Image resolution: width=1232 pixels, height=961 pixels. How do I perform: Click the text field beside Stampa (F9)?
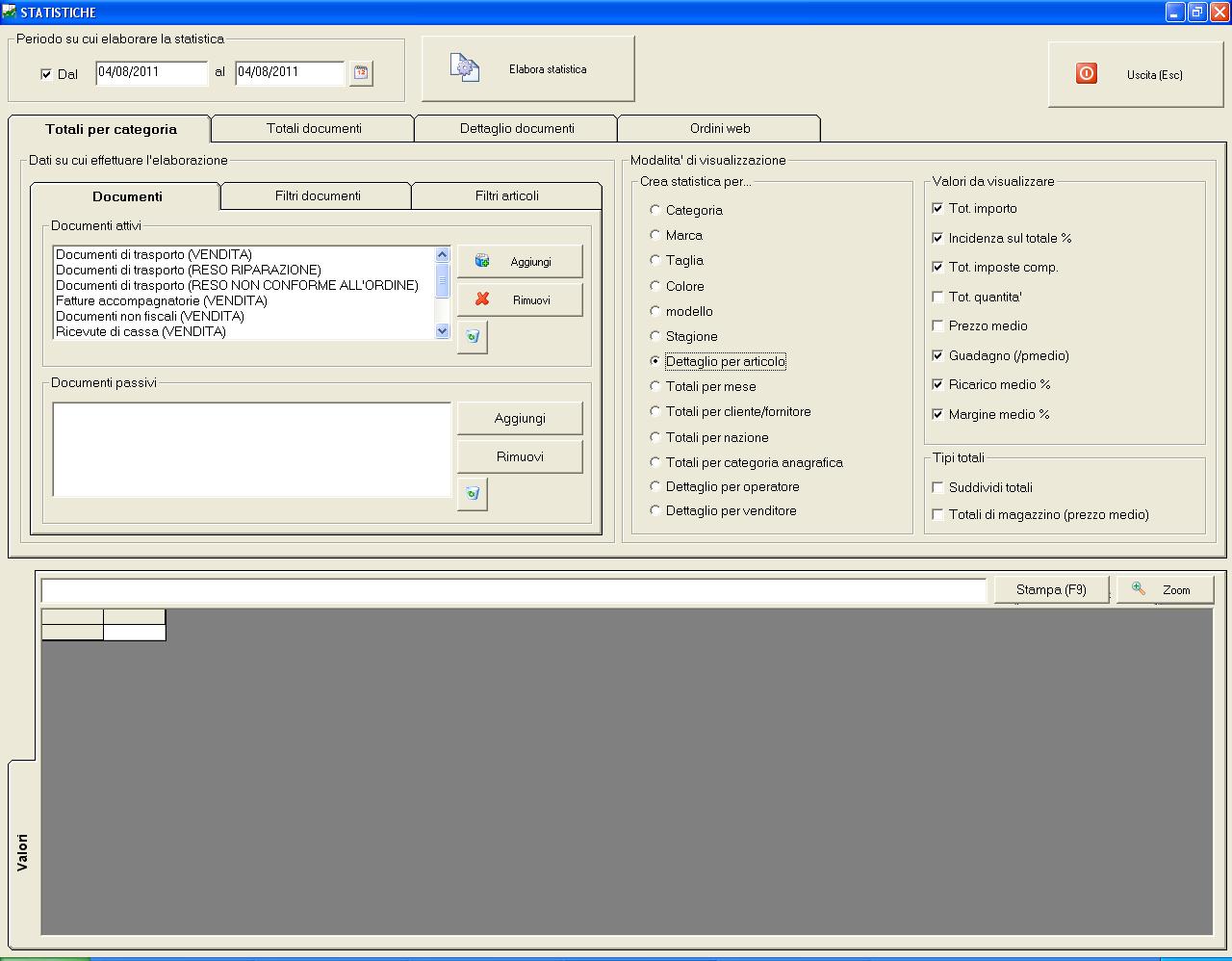pyautogui.click(x=514, y=590)
